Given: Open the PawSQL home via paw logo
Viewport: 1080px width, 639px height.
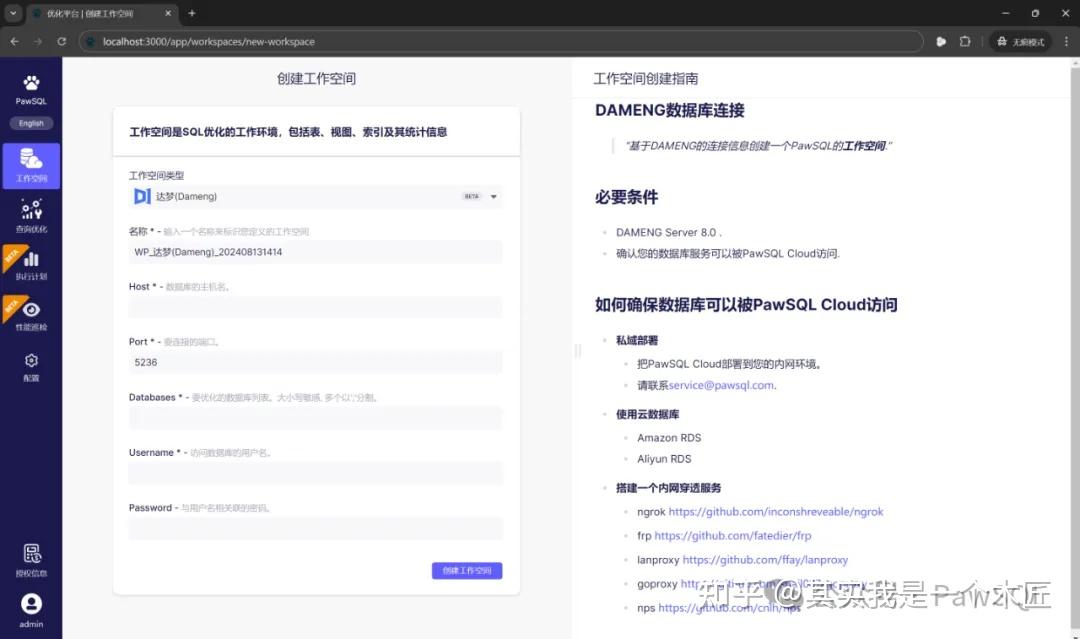Looking at the screenshot, I should click(31, 82).
